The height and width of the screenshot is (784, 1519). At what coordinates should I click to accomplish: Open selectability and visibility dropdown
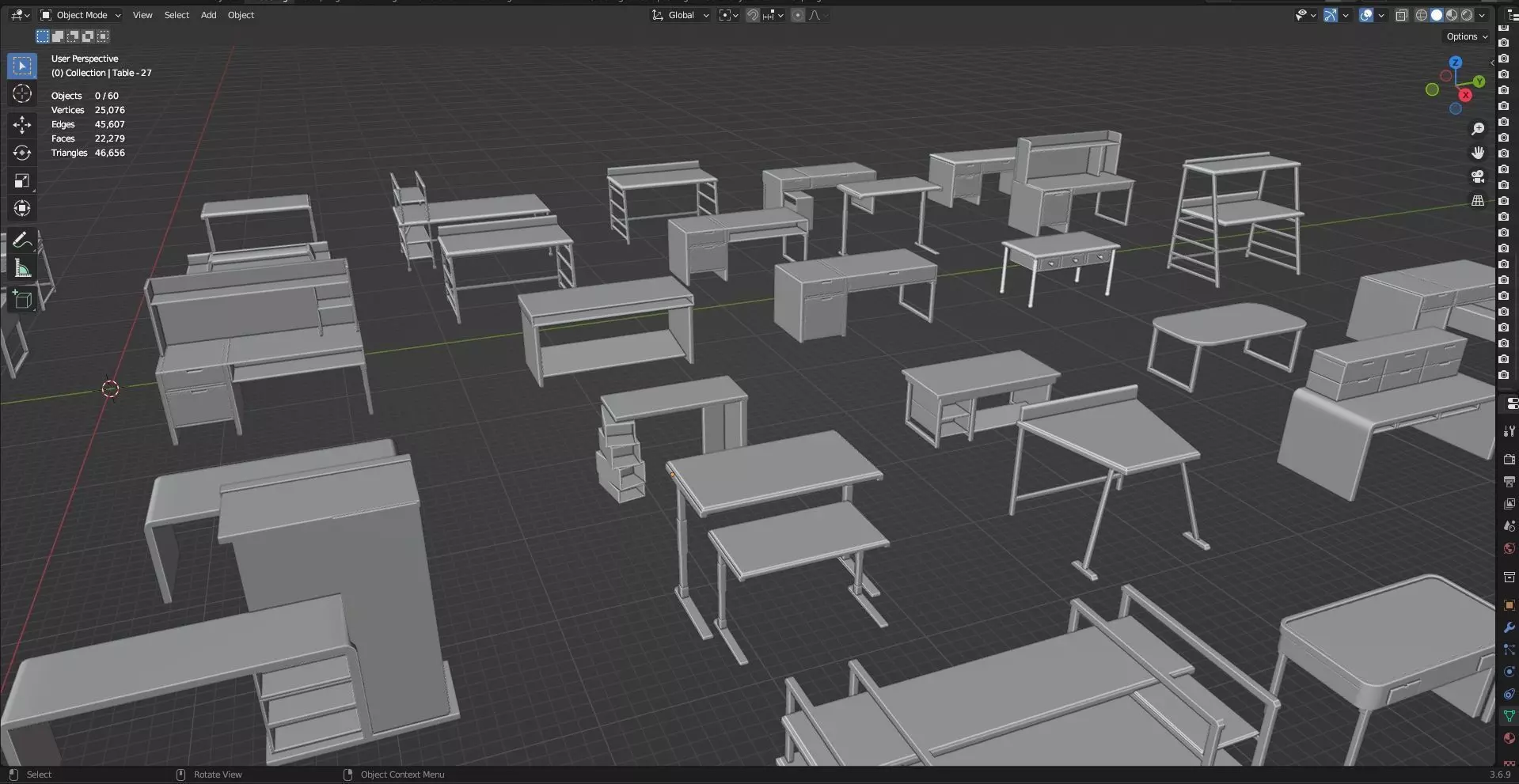[1305, 15]
